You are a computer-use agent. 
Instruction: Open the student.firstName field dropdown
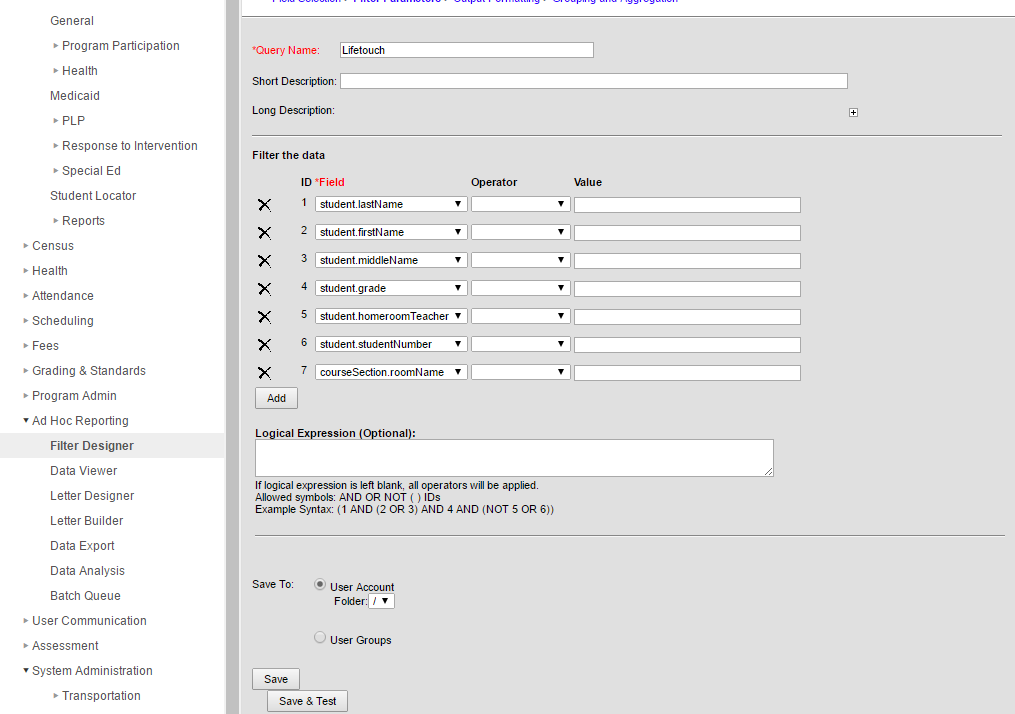click(x=391, y=232)
